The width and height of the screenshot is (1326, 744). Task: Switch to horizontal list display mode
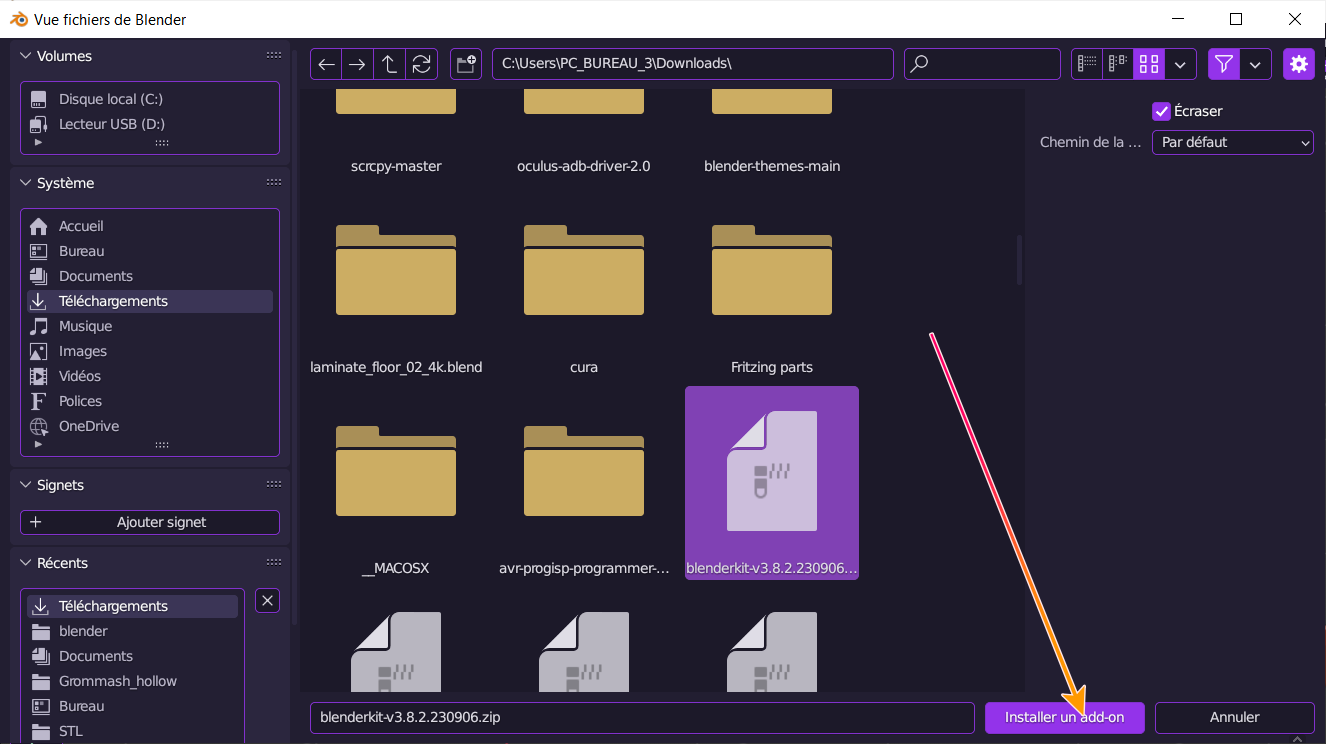[1118, 64]
